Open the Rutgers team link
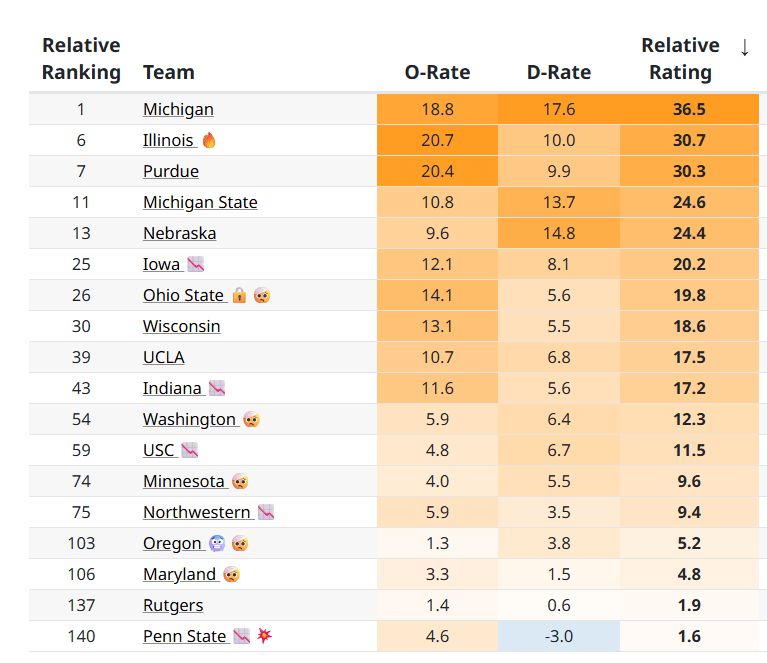Screen dimensions: 767x663 [x=173, y=605]
